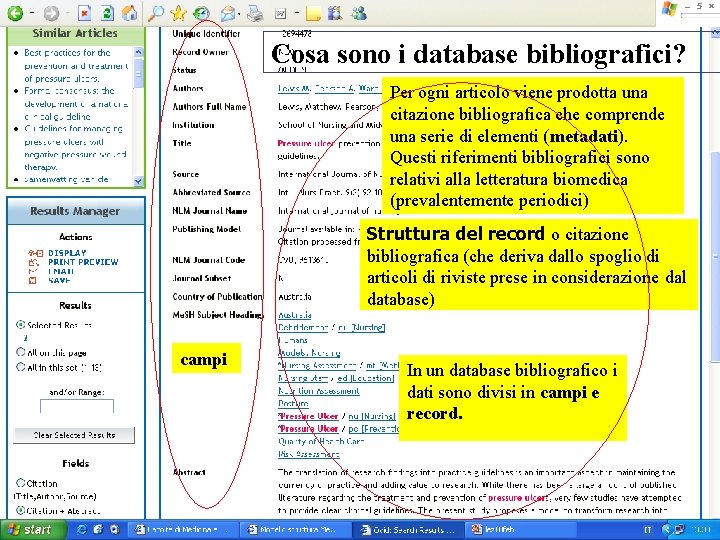
Task: Click the third quick launch icon in taskbar
Action: pos(113,529)
